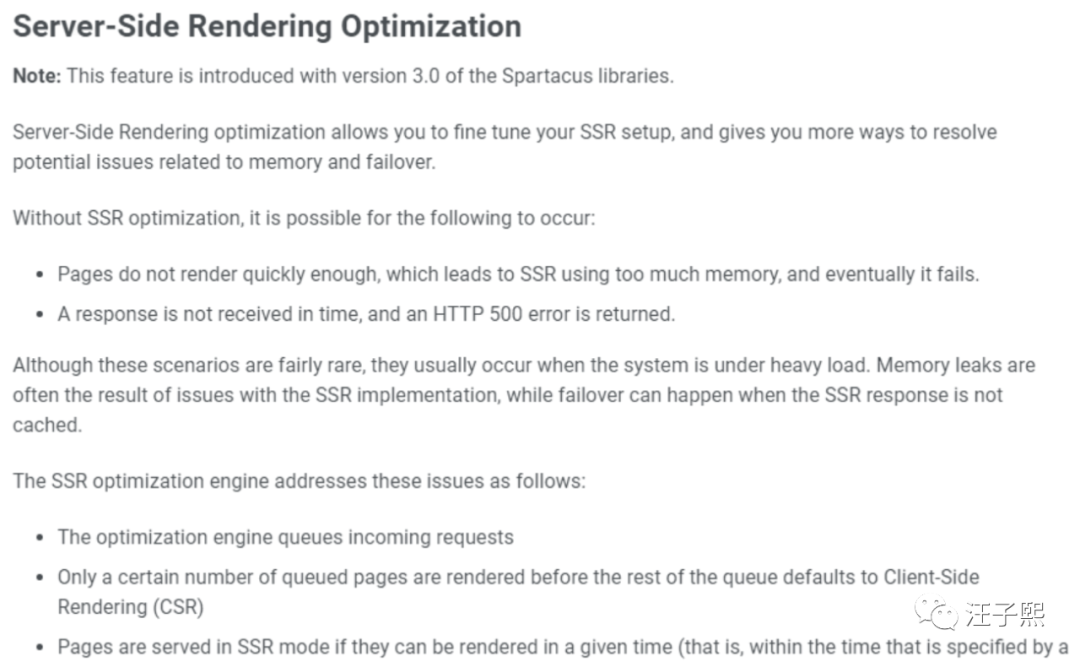Click the sentence The SSR optimization engine addresses
Viewport: 1080px width, 662px height.
point(299,481)
